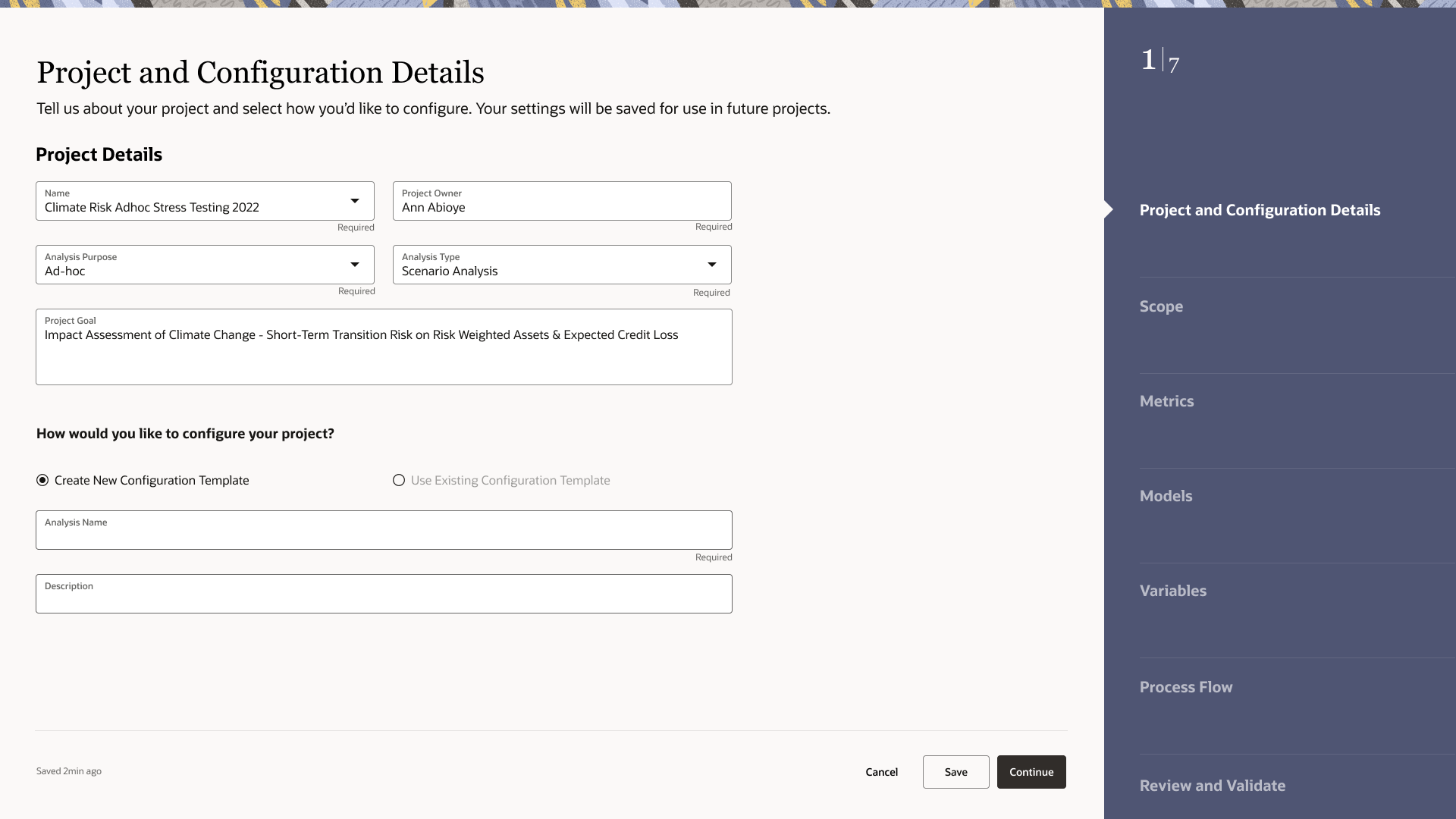Click into the Description field
The height and width of the screenshot is (819, 1456).
[384, 594]
